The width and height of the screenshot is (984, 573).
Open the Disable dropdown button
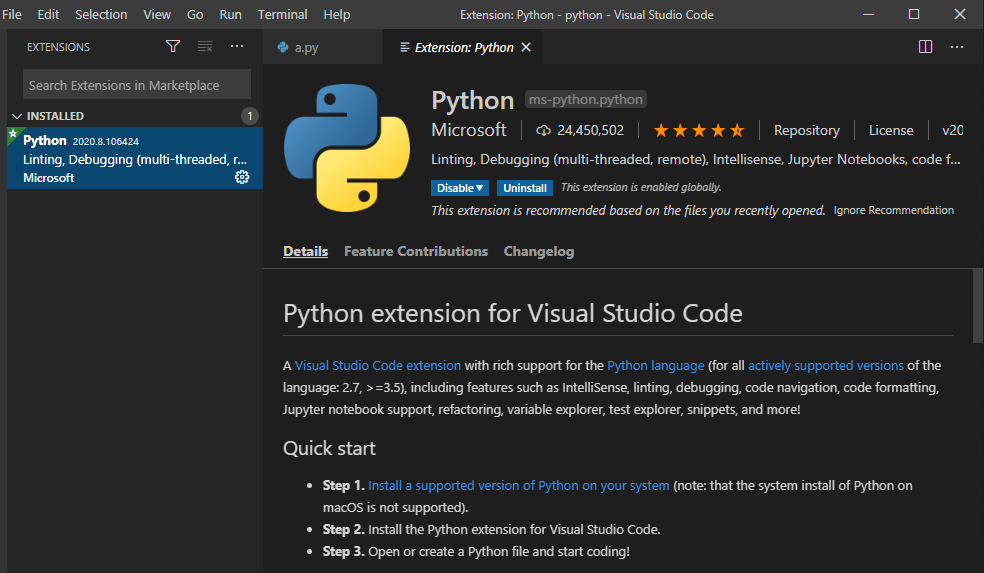click(460, 188)
